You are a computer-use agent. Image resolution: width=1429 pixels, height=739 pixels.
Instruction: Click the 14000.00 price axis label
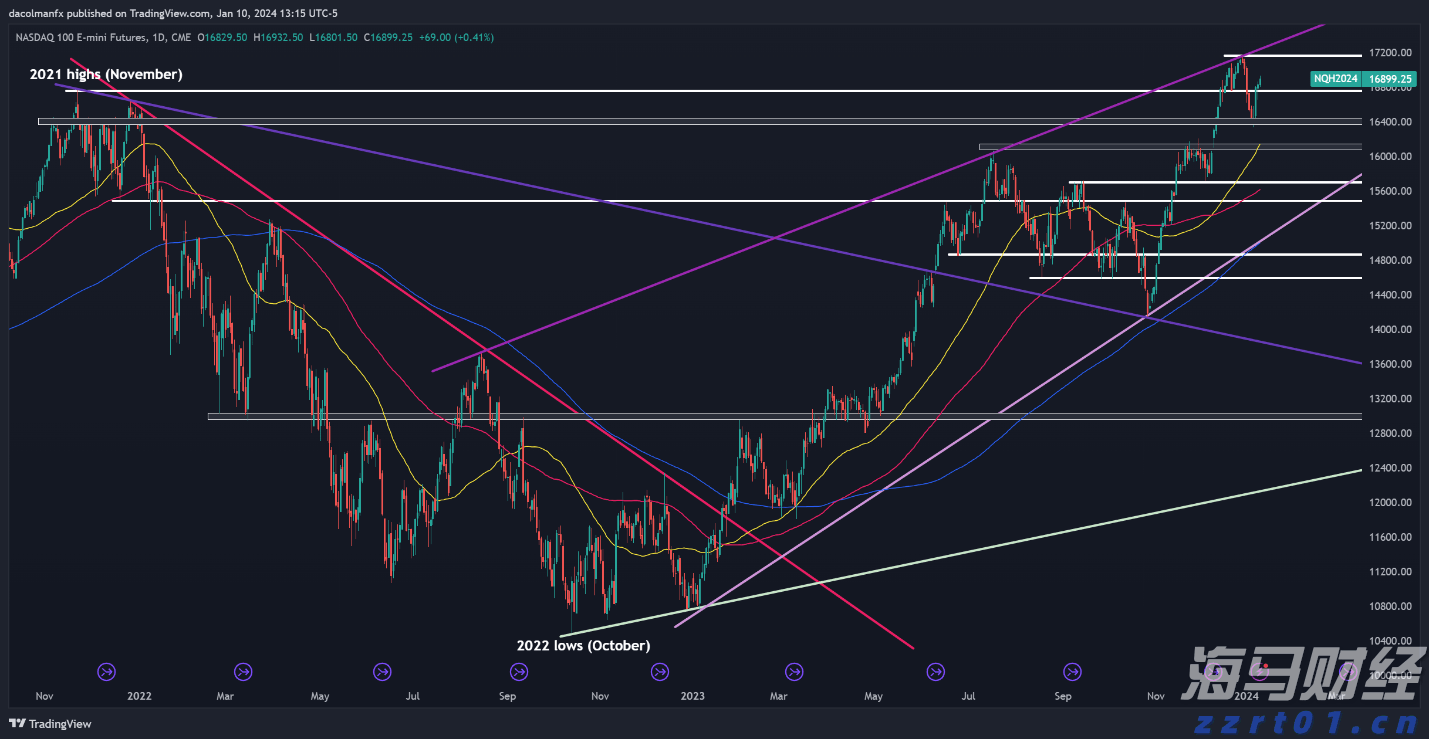pos(1390,330)
